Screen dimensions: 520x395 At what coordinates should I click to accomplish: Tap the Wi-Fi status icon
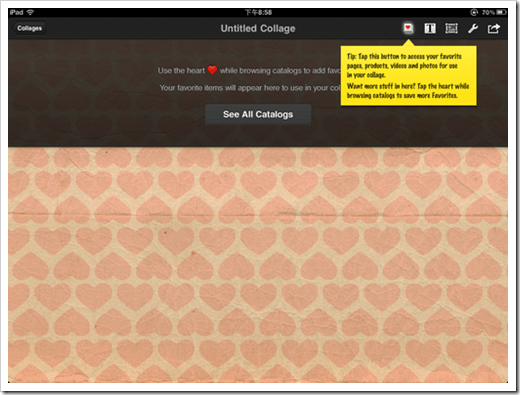pos(30,13)
